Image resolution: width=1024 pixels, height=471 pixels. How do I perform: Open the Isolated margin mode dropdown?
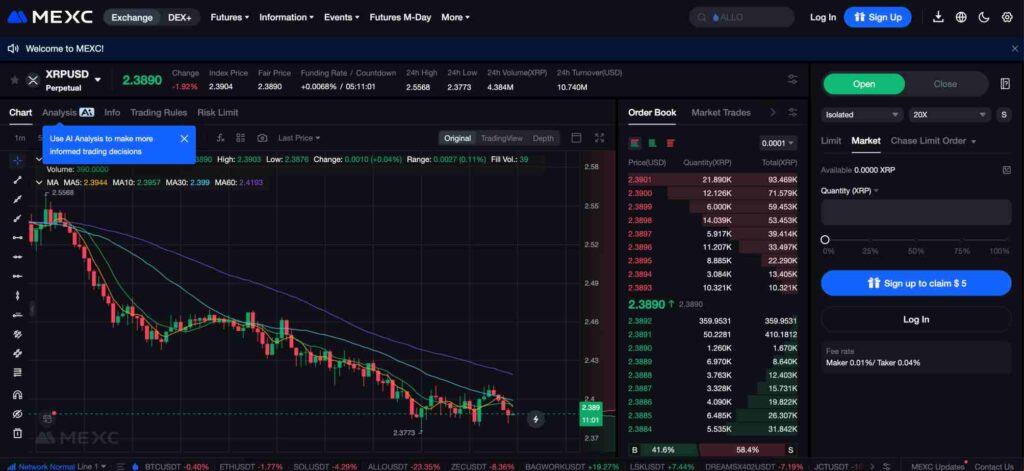(x=862, y=114)
